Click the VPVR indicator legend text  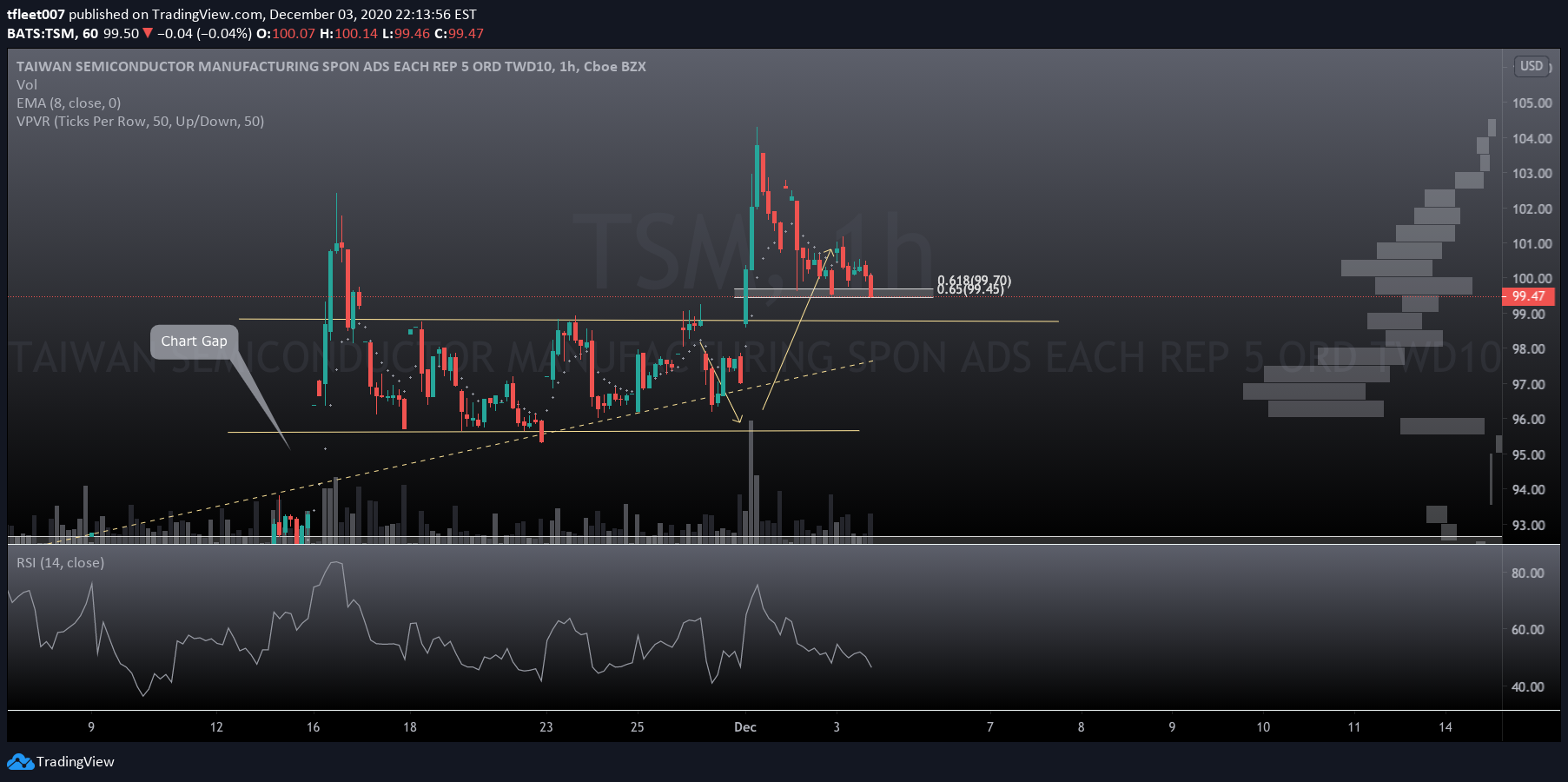(x=140, y=121)
